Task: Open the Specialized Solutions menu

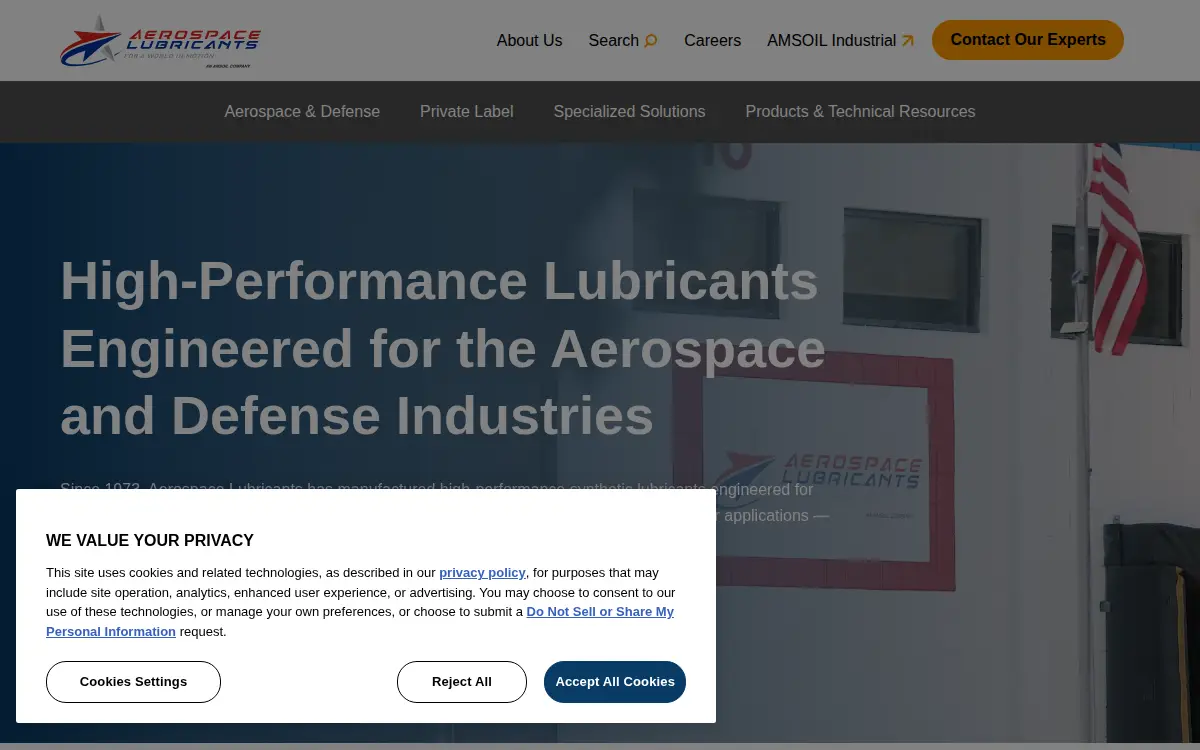Action: point(629,112)
